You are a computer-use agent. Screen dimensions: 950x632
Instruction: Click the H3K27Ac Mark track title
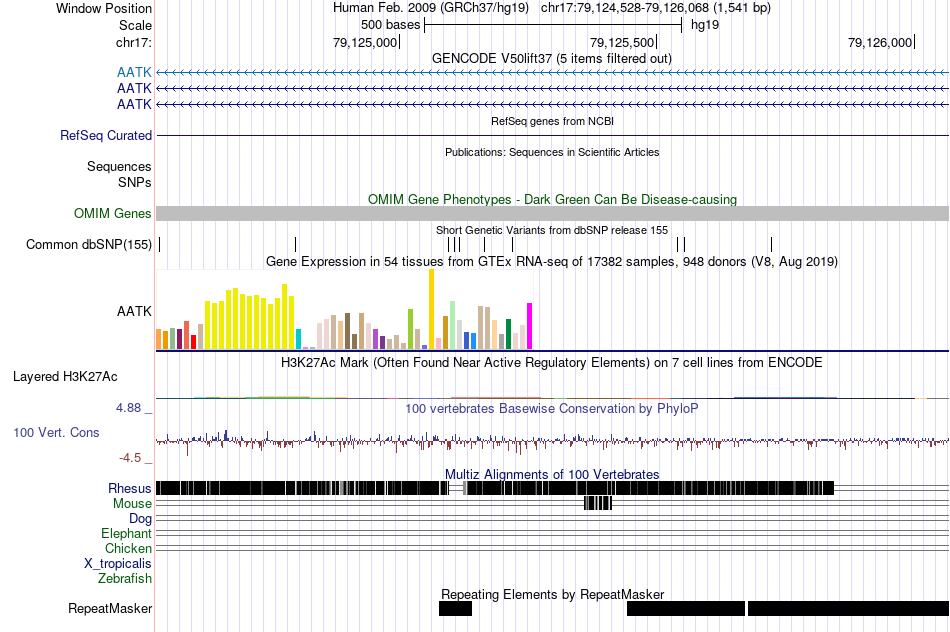552,362
